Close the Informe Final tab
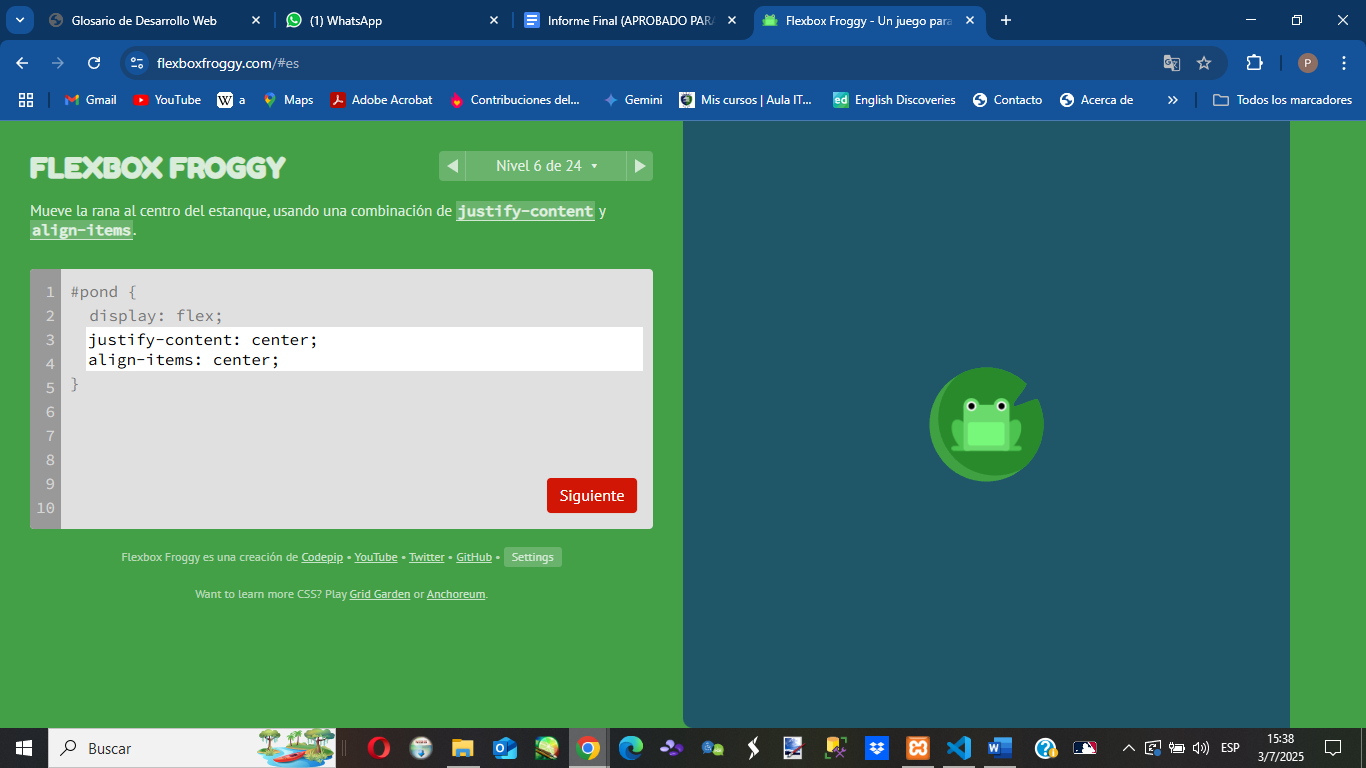This screenshot has height=768, width=1366. coord(731,20)
